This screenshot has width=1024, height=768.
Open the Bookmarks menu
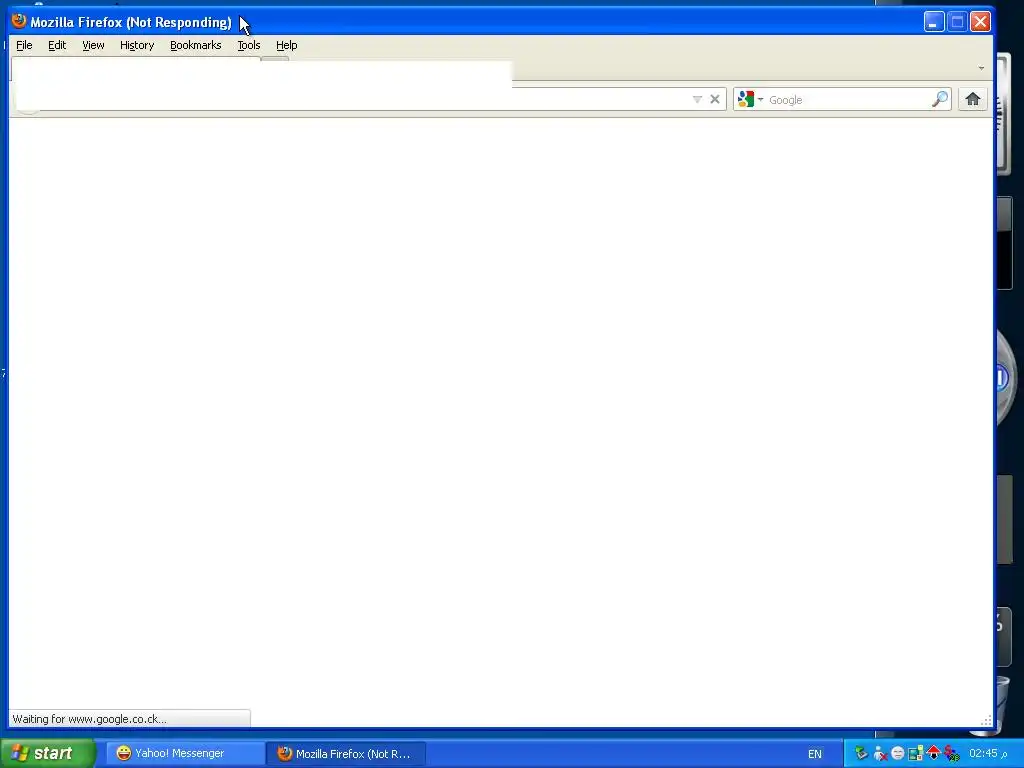tap(195, 45)
